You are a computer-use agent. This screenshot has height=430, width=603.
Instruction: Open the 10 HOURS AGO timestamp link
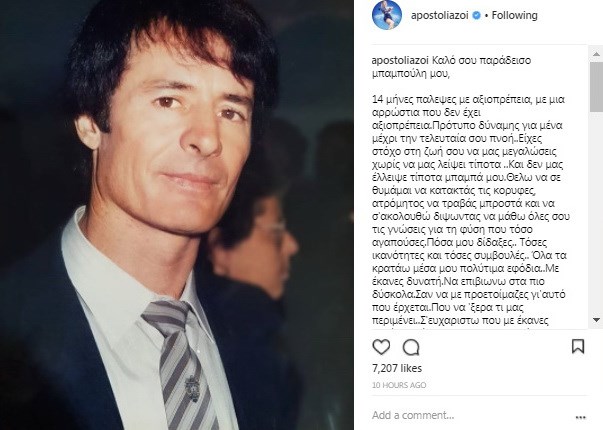coord(399,385)
